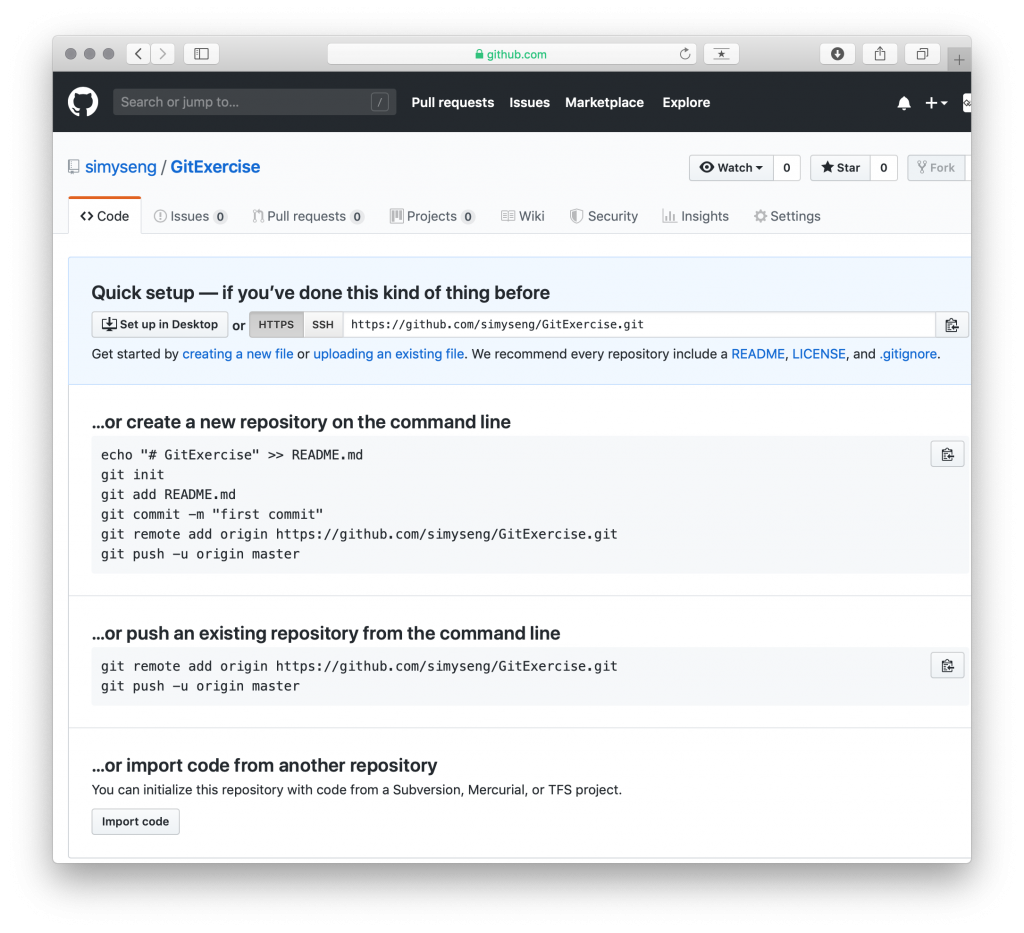Toggle the Safari sidebar
1024x933 pixels.
(200, 53)
